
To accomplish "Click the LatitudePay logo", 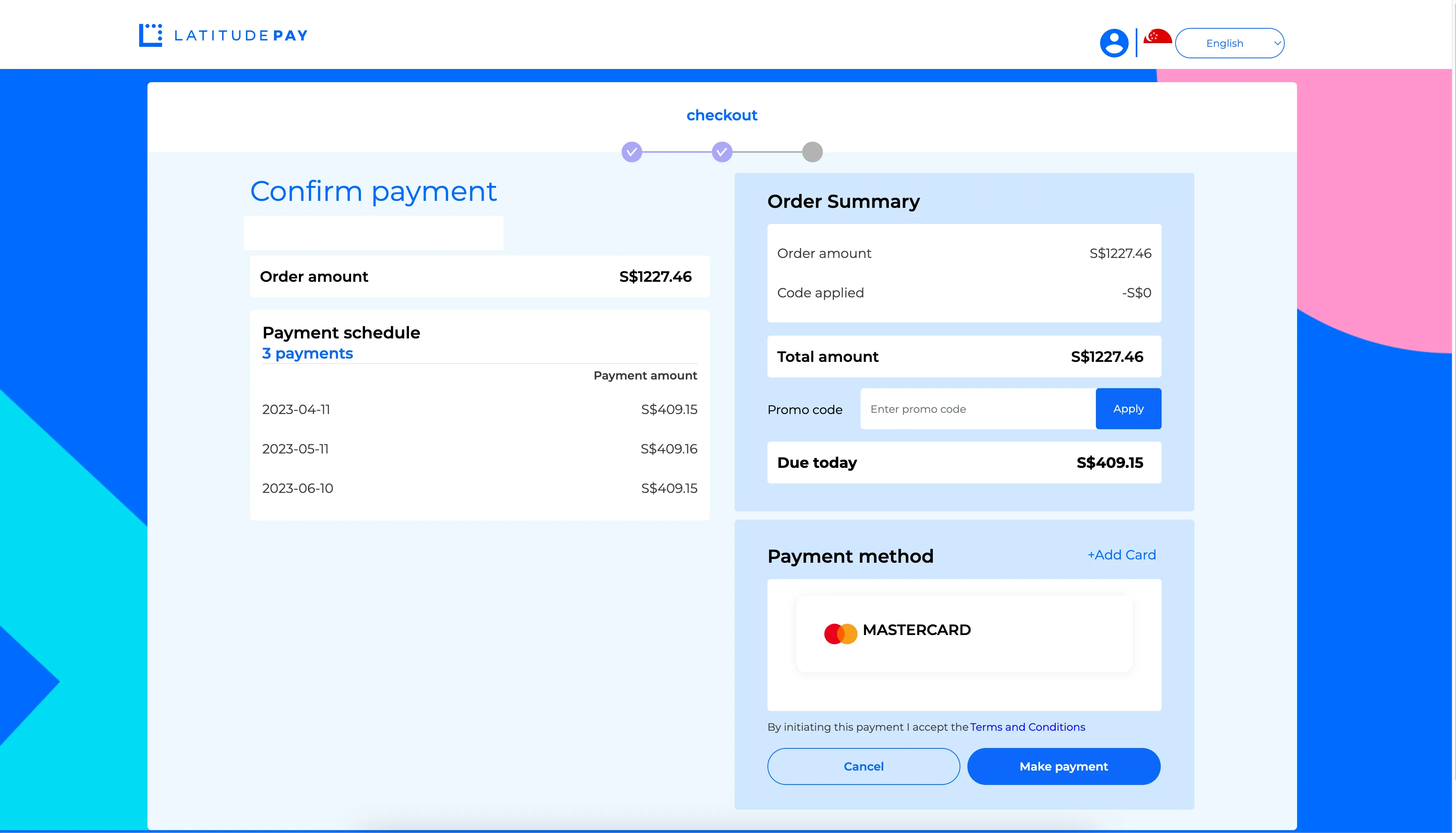I will 223,35.
